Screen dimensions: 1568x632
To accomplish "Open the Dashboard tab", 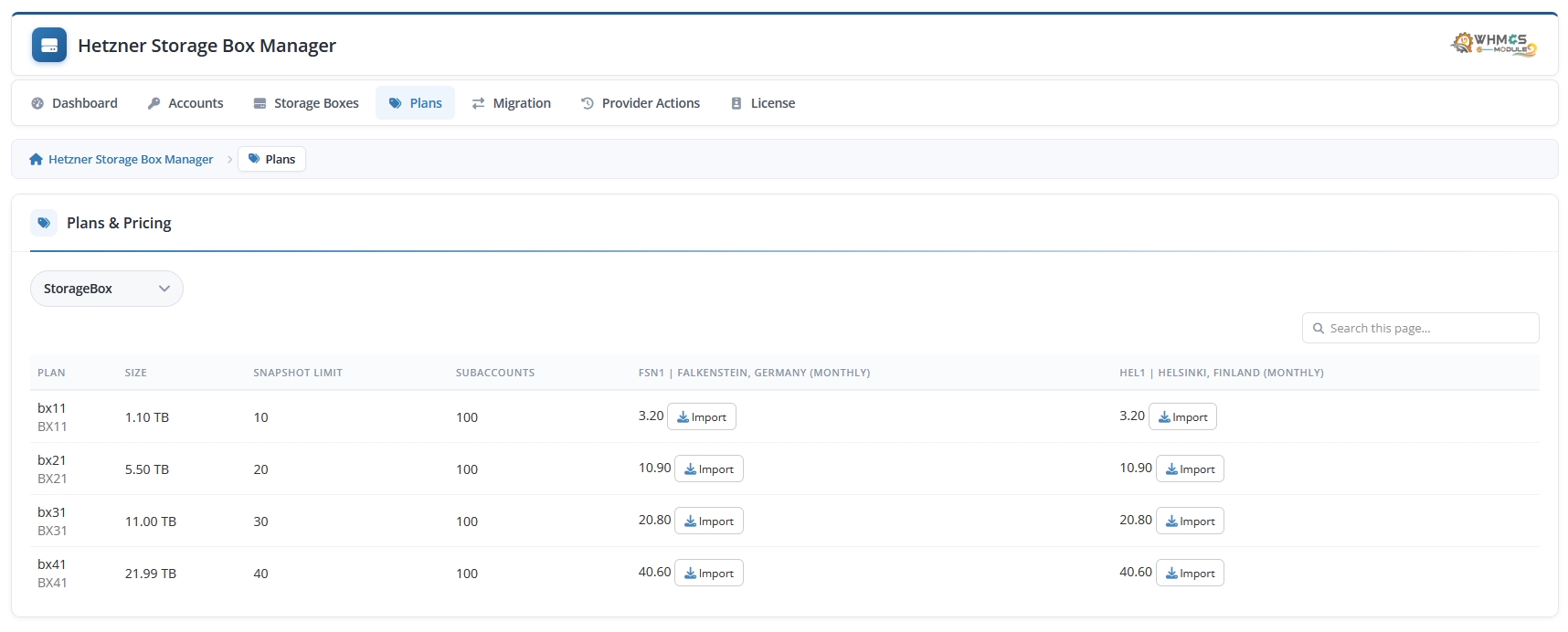I will (75, 103).
